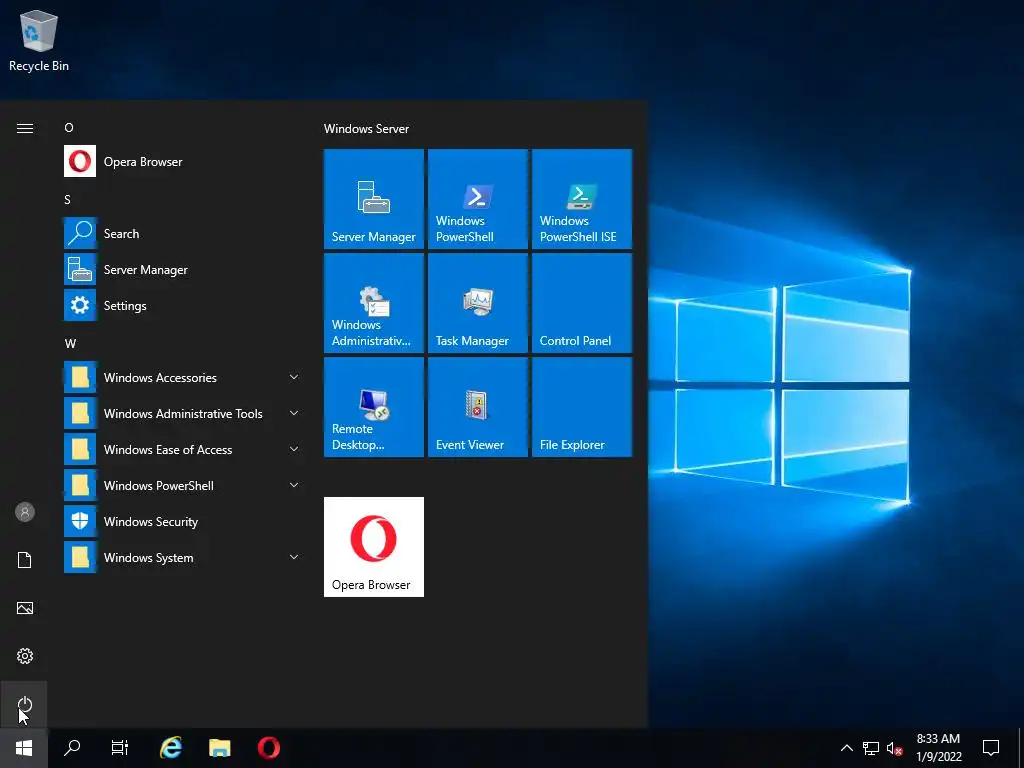The width and height of the screenshot is (1024, 768).
Task: Expand the Windows PowerShell folder chevron
Action: pos(294,485)
